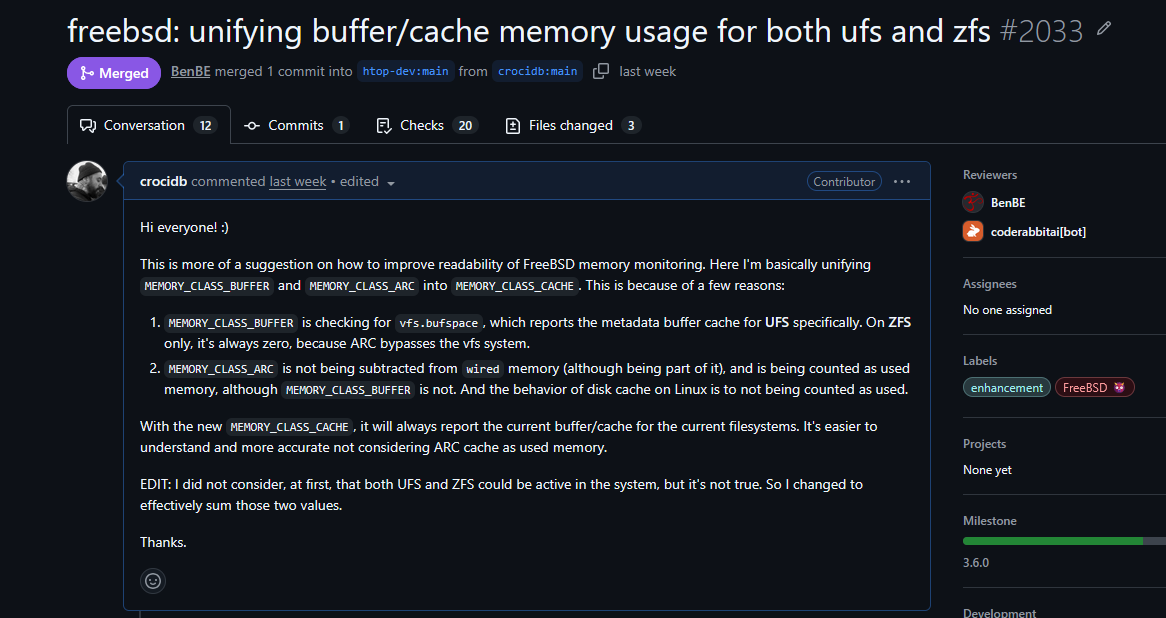The height and width of the screenshot is (618, 1166).
Task: Open the BenBE user link in the merge line
Action: (x=190, y=71)
